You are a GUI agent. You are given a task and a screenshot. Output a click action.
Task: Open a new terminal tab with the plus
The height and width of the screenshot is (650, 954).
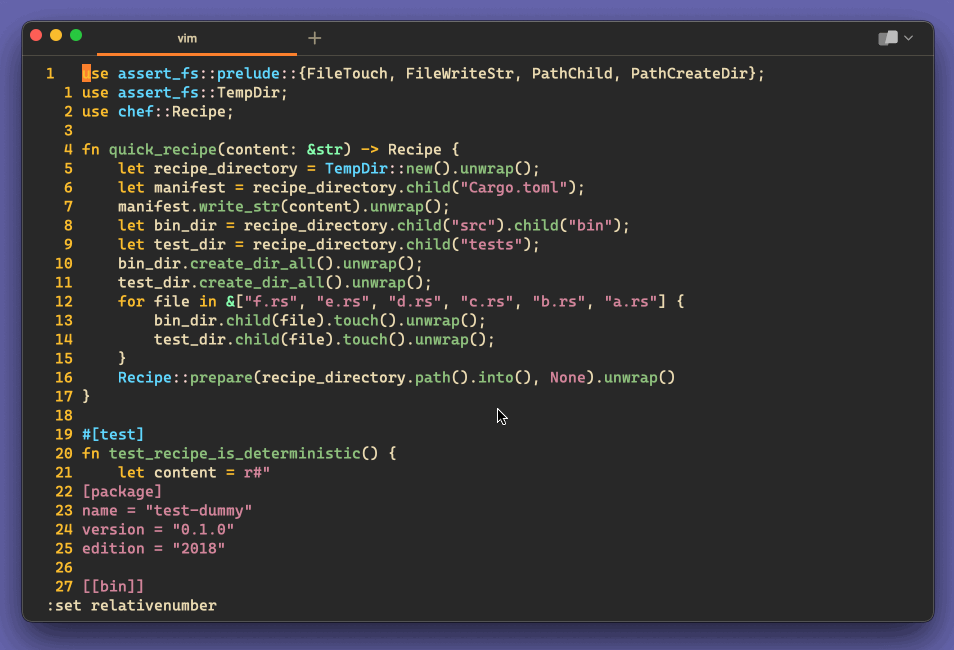[x=314, y=38]
